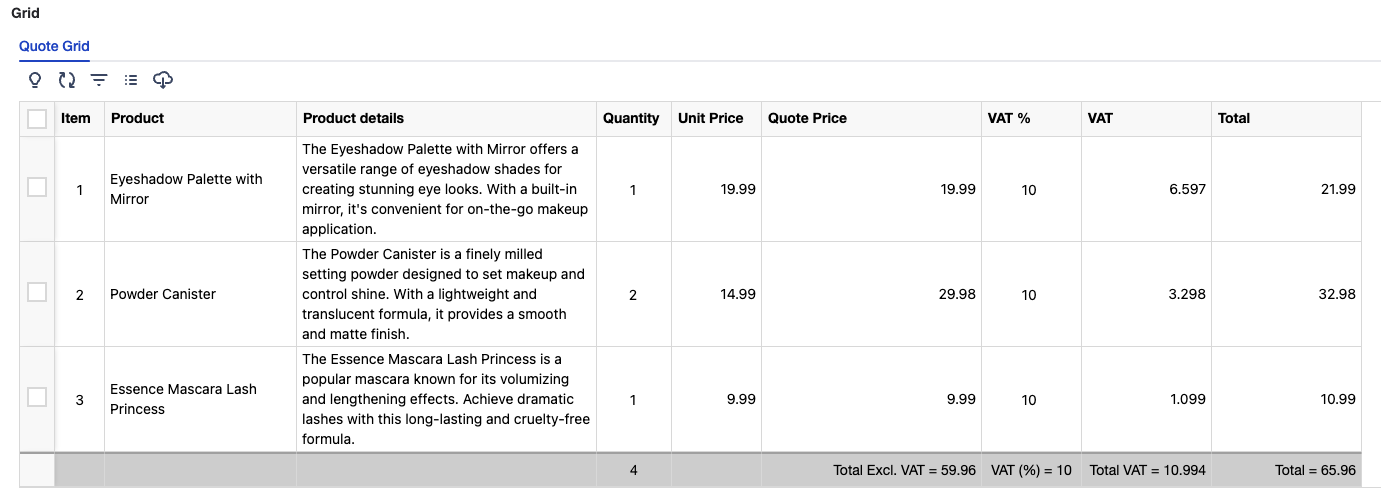Refresh the quote grid data
The image size is (1381, 503).
click(67, 79)
